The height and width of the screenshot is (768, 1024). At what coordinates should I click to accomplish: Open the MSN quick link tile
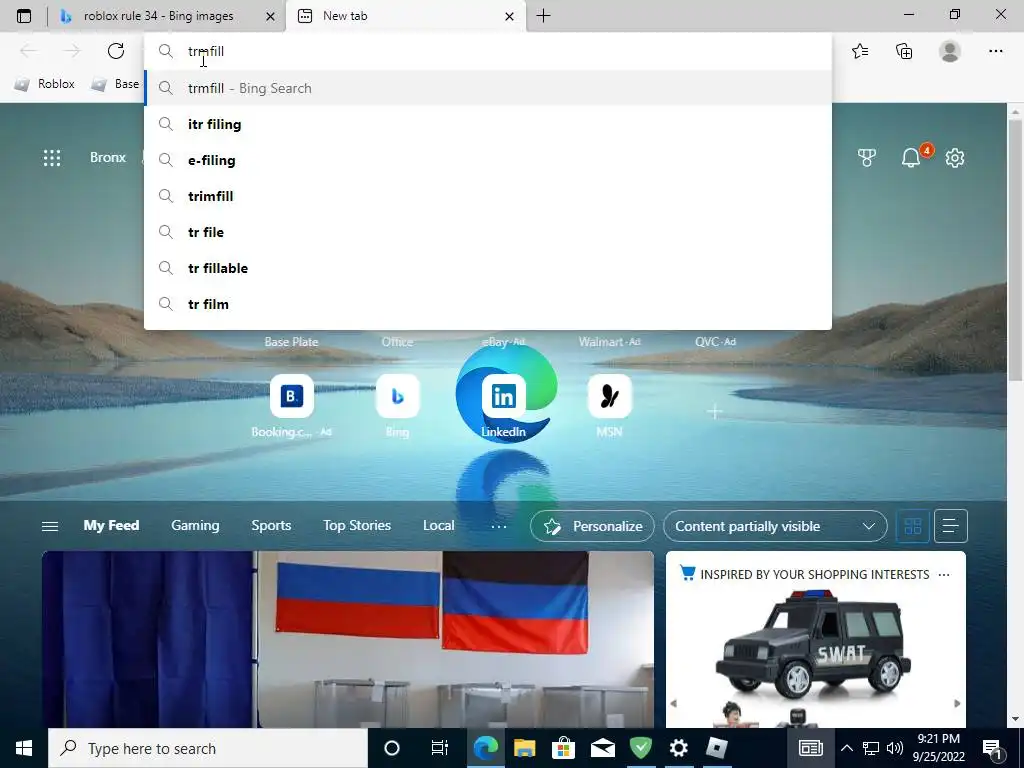pyautogui.click(x=609, y=396)
